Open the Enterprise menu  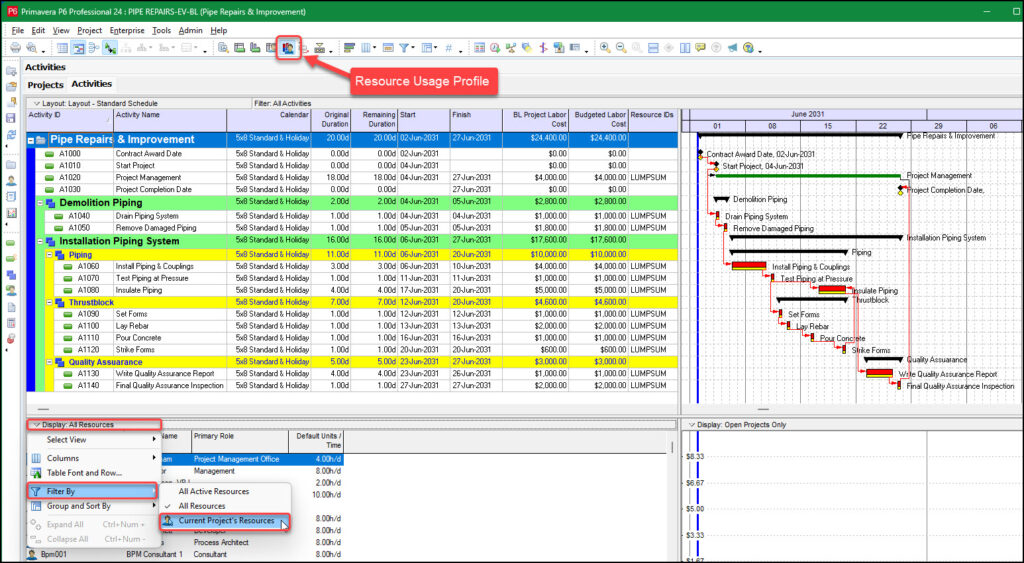pos(127,30)
